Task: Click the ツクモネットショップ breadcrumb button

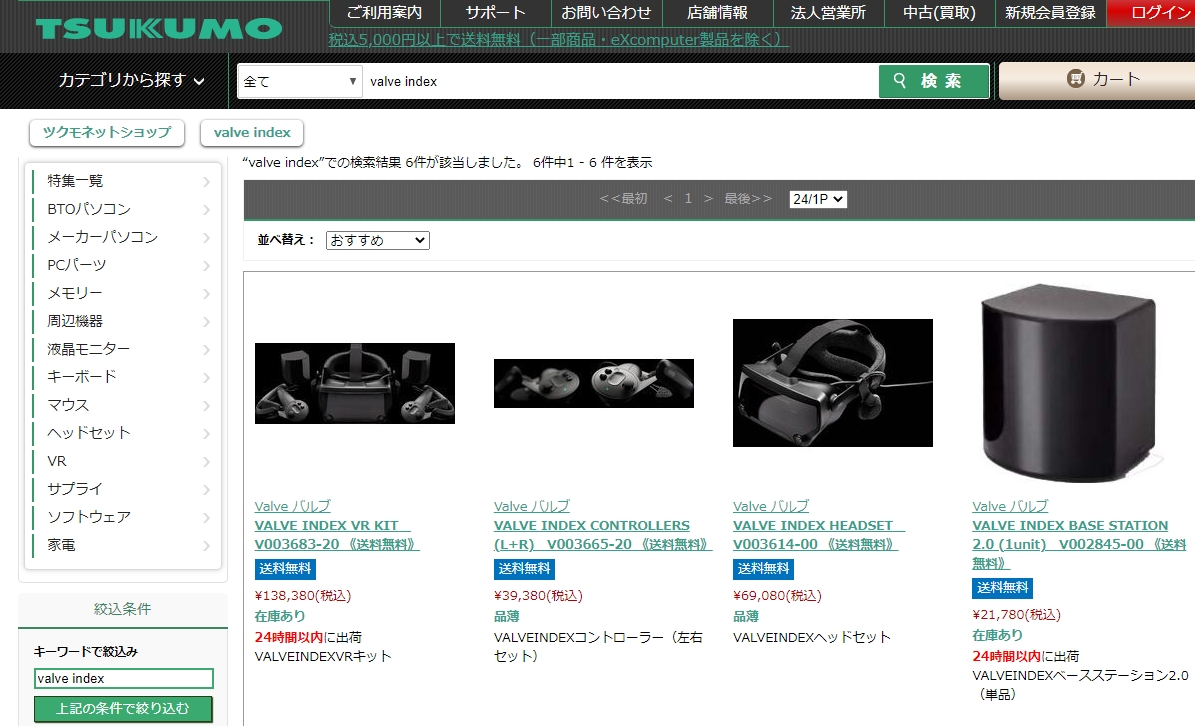Action: (107, 133)
